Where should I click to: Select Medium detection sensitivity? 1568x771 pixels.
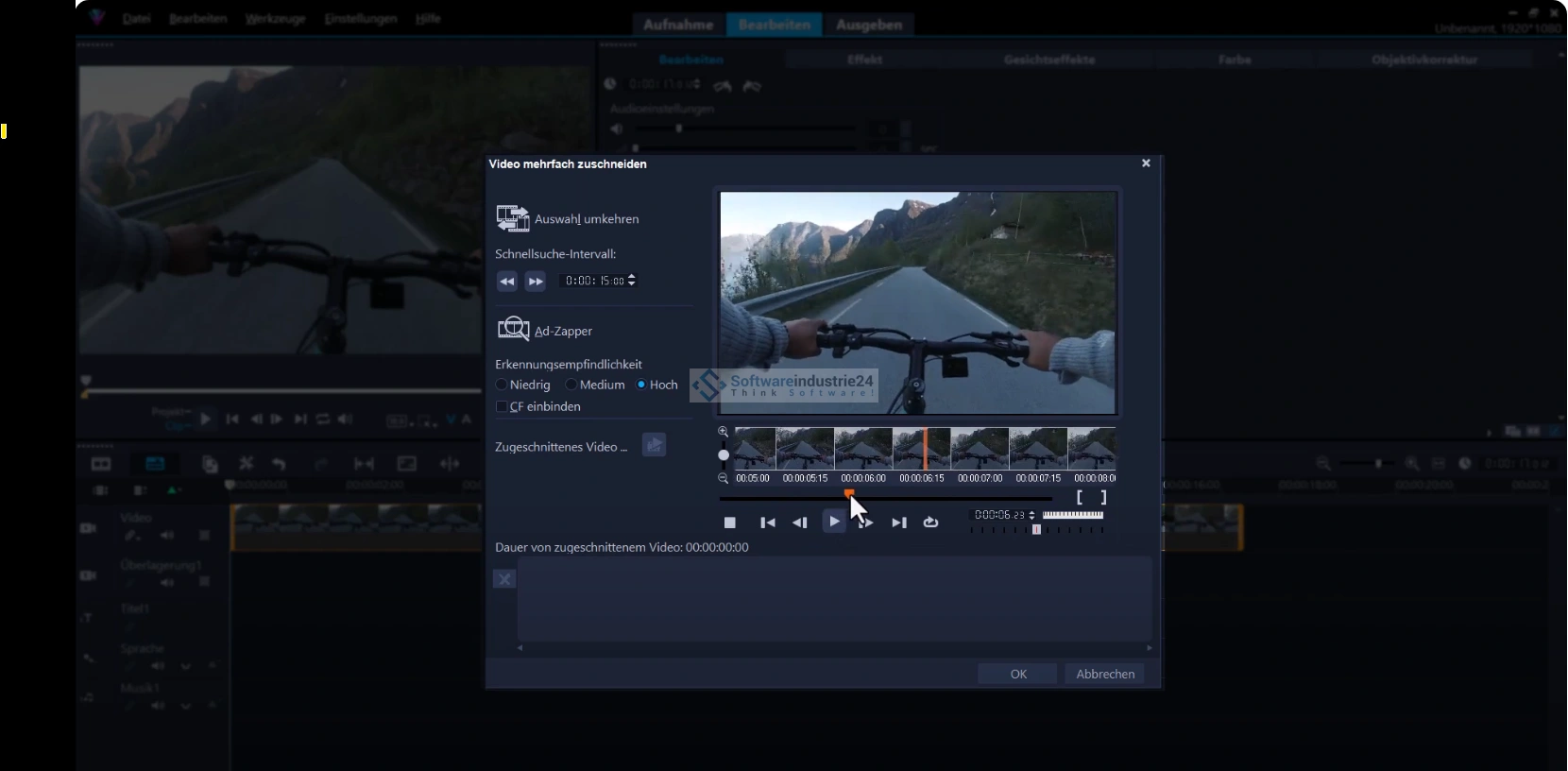pos(571,385)
